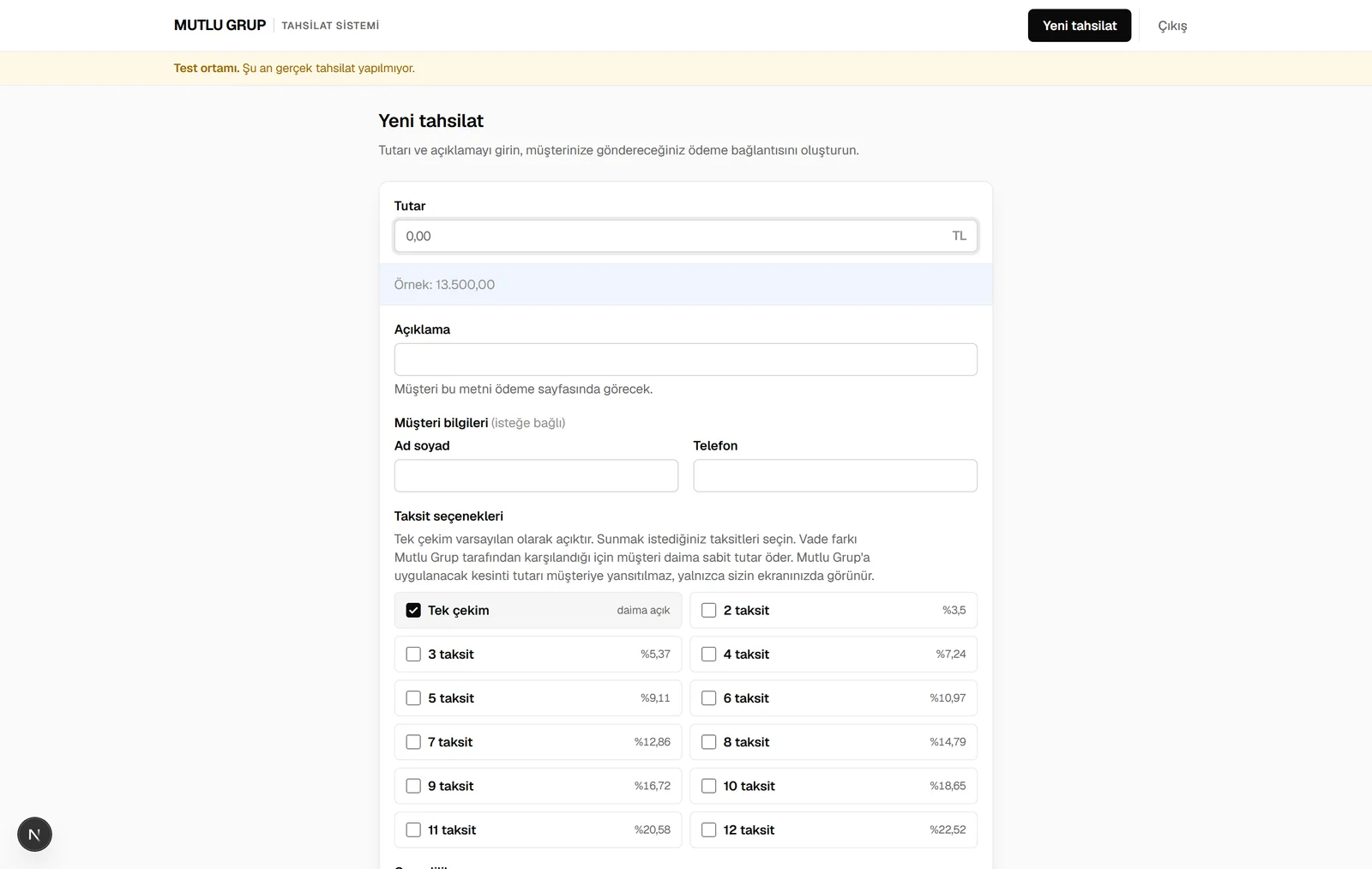
Task: Click the %9,11 rate text
Action: pyautogui.click(x=655, y=698)
